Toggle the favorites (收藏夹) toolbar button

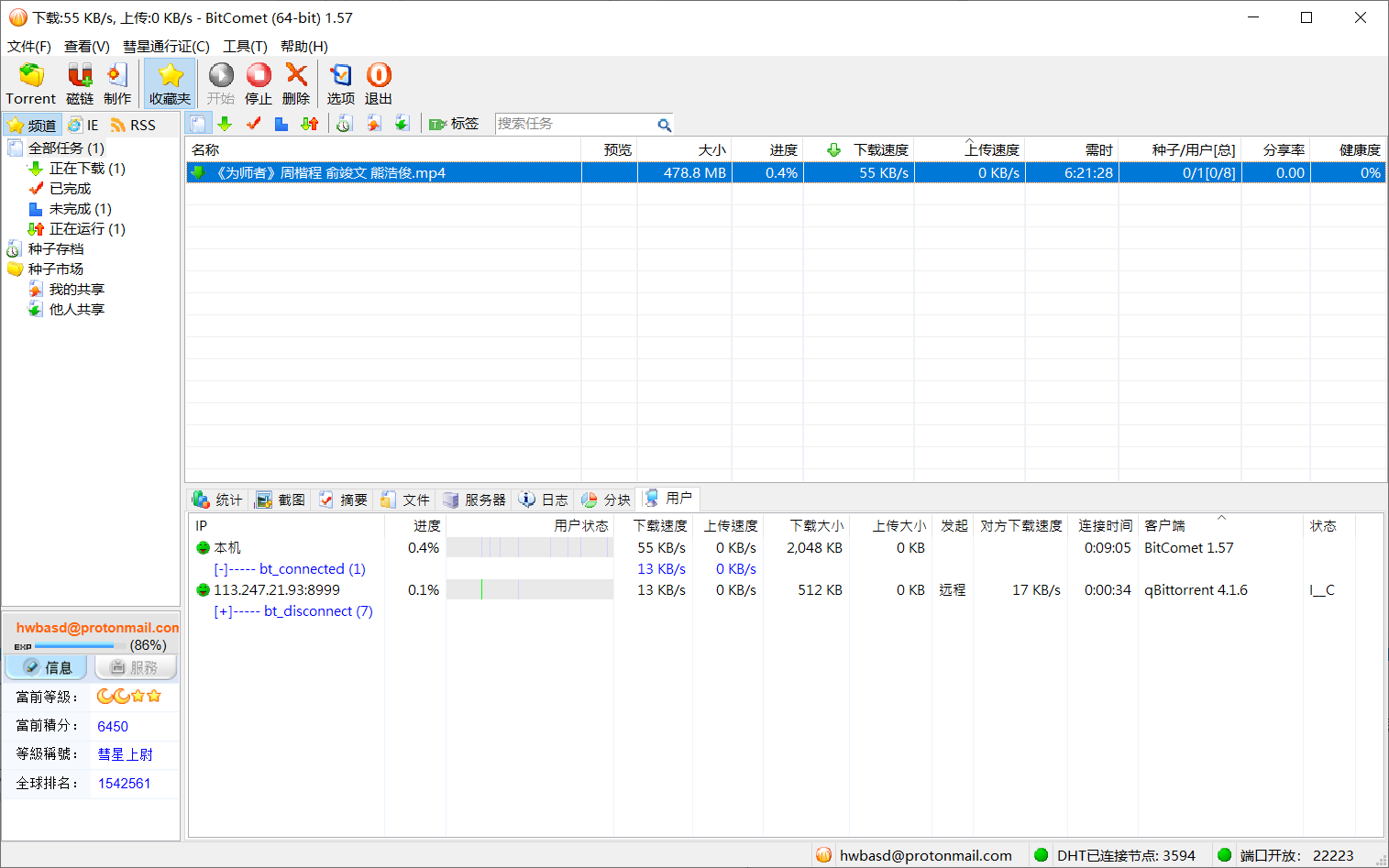tap(170, 83)
